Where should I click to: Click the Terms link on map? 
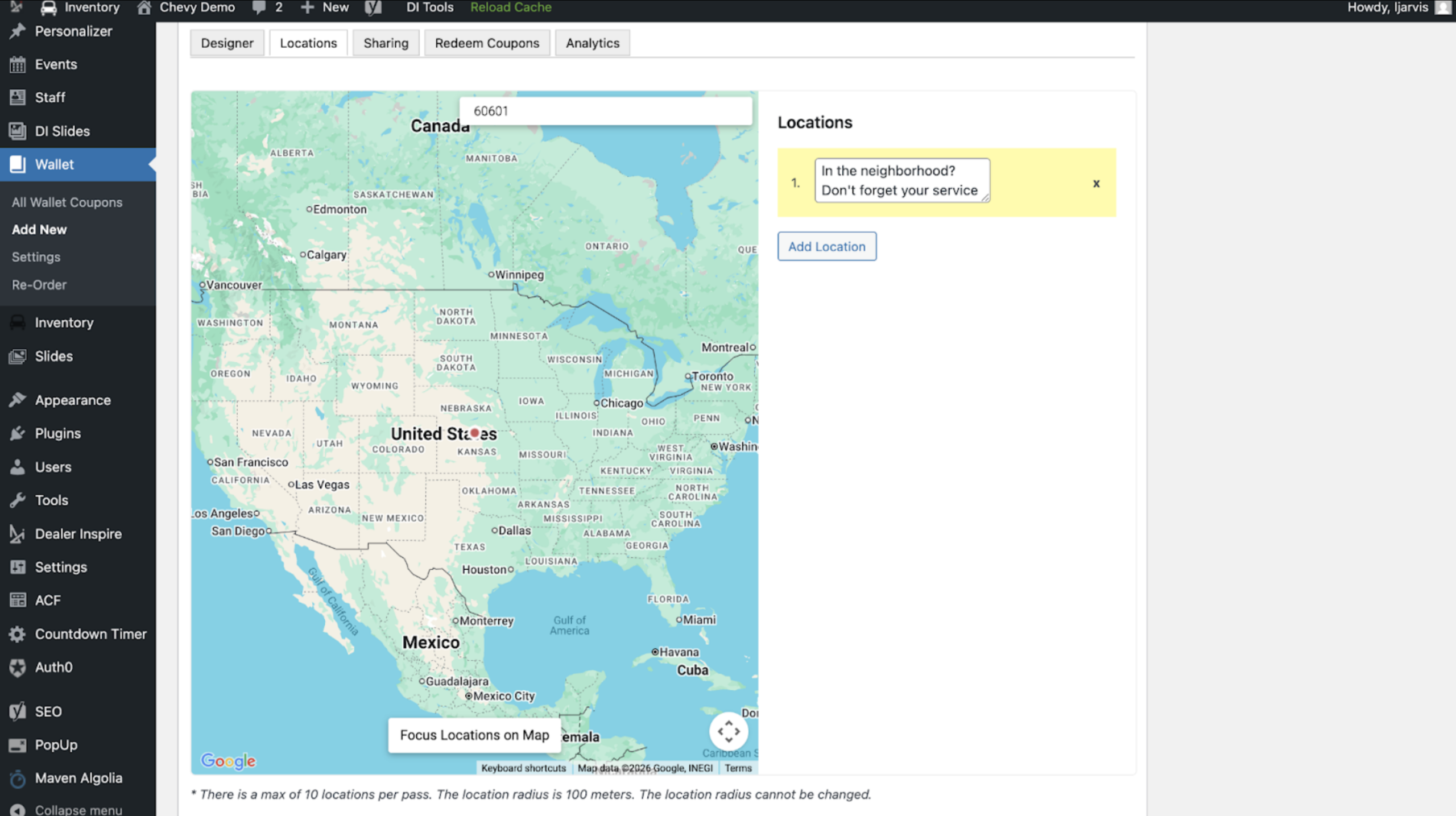coord(738,768)
